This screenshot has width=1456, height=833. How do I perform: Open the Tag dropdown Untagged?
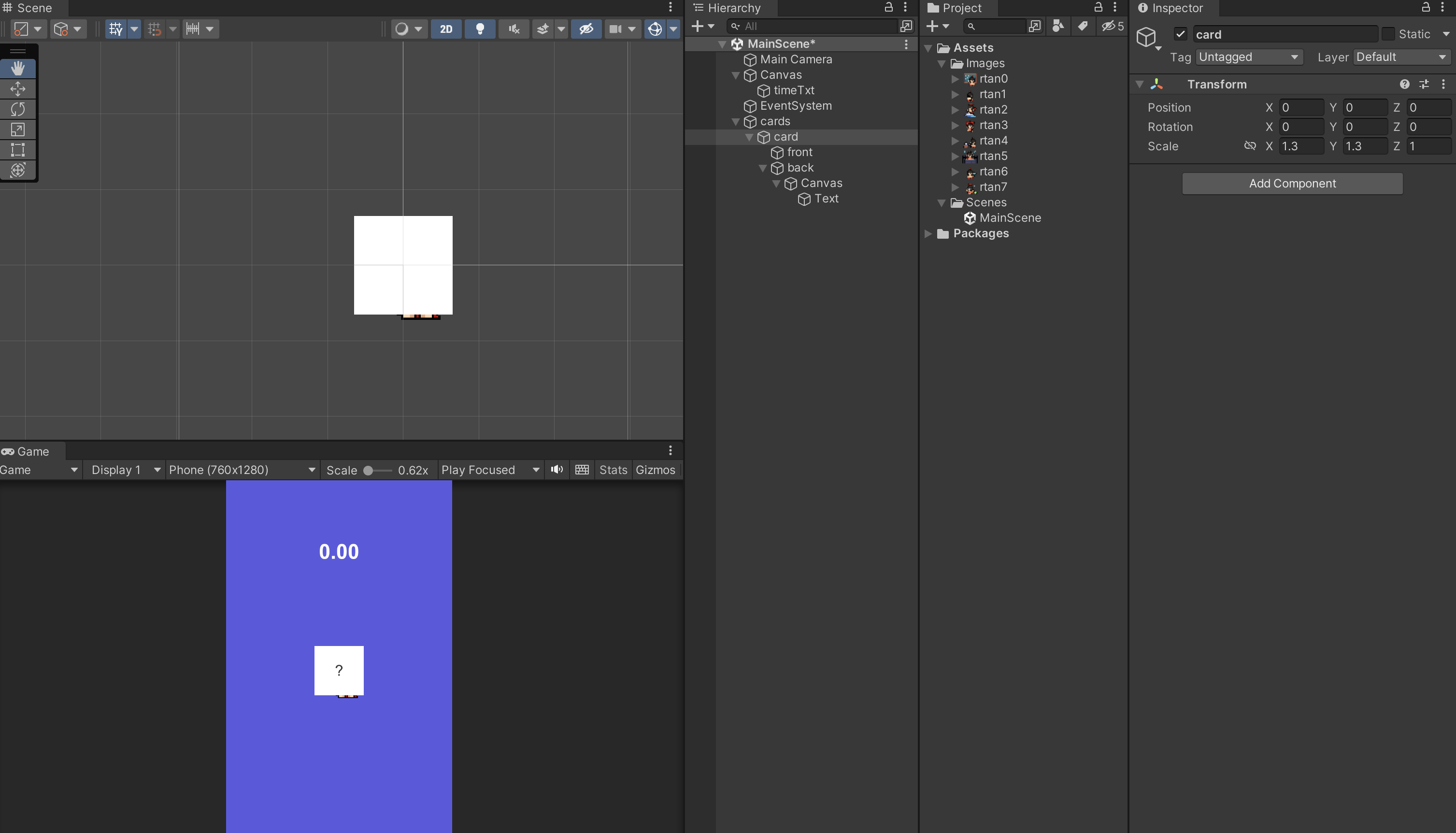pyautogui.click(x=1249, y=57)
